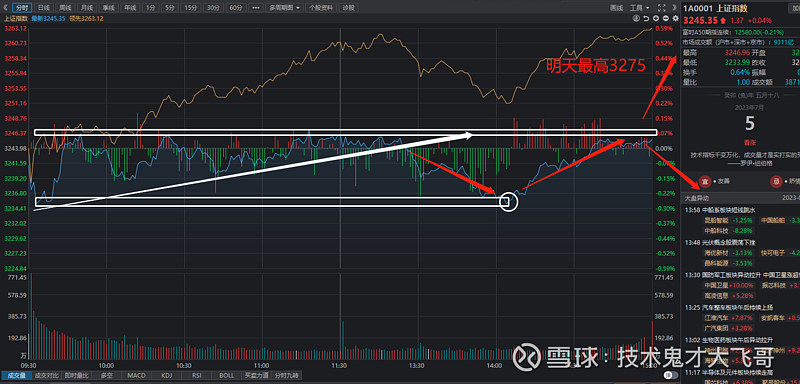
Task: Enter full-screen chart mode icon
Action: (x=662, y=8)
